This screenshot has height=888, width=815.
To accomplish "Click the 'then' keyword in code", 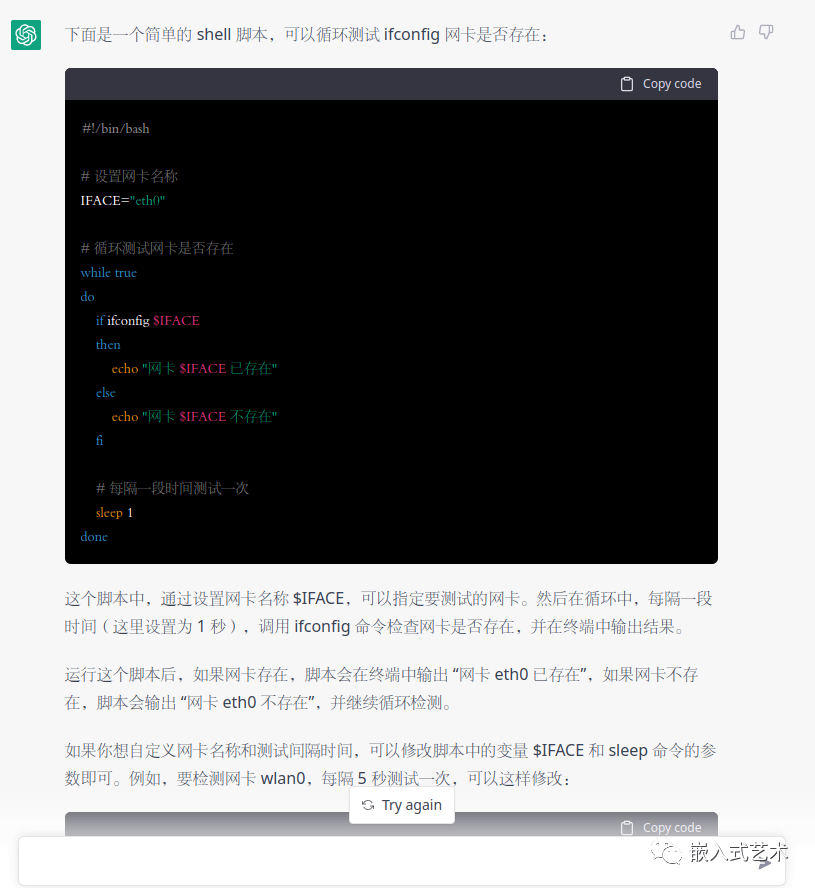I will 108,344.
